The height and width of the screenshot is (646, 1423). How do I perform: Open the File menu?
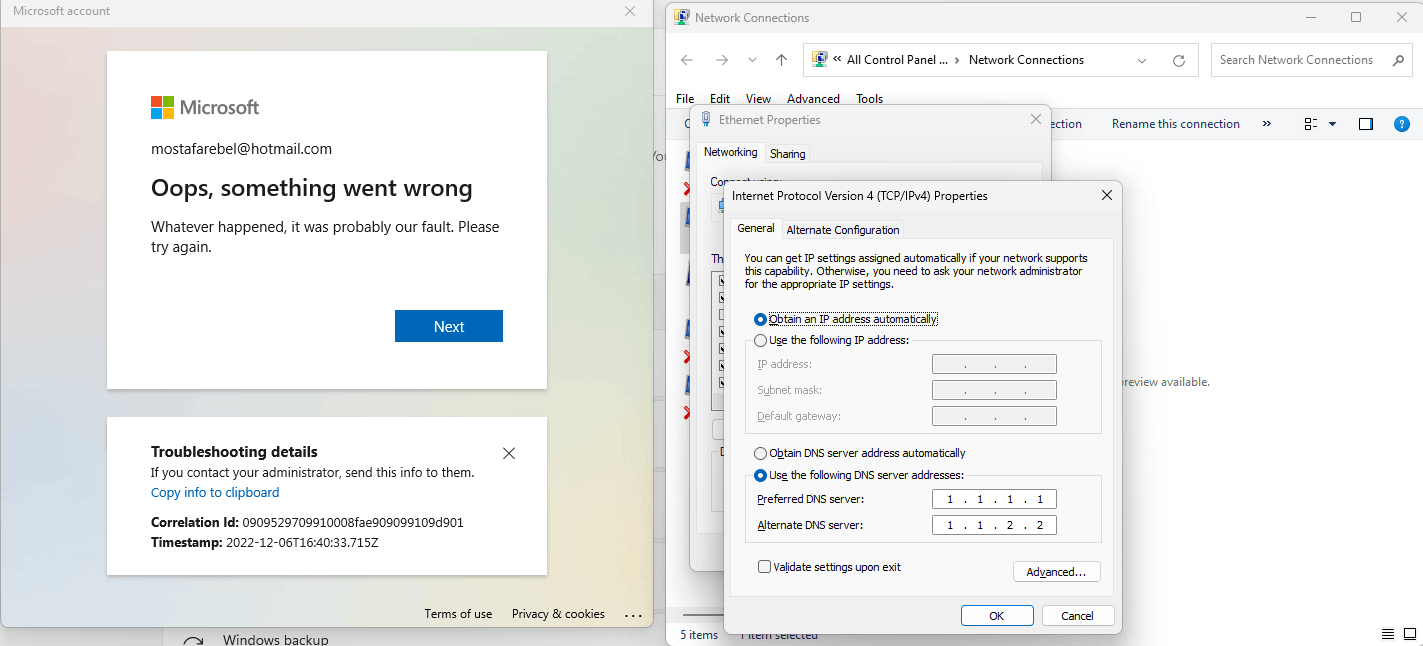(x=685, y=99)
